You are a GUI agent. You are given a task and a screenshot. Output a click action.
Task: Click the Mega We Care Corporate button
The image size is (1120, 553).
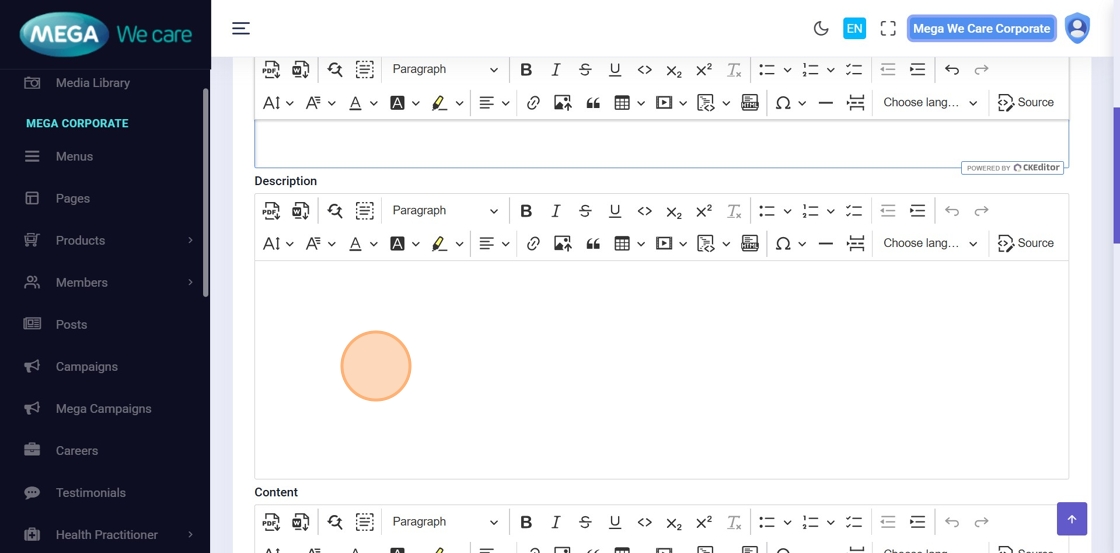(x=981, y=29)
